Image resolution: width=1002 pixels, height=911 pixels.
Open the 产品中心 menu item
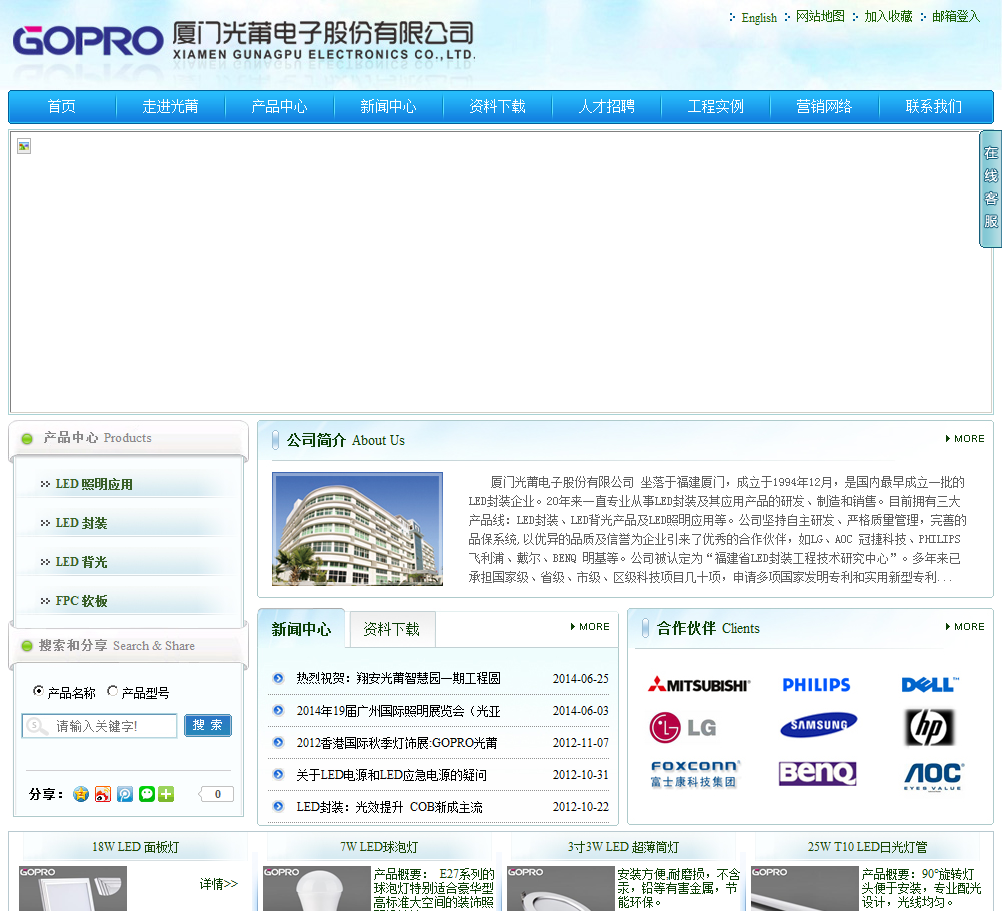[280, 107]
